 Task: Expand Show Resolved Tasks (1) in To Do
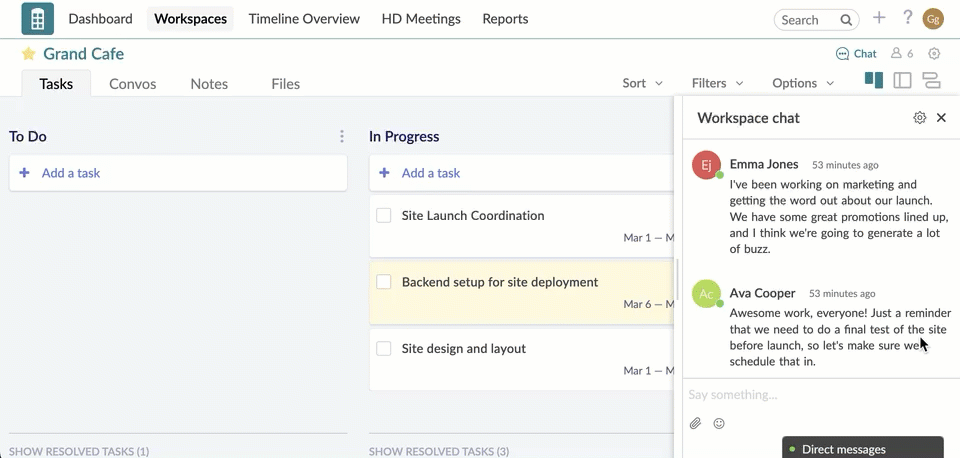(79, 451)
